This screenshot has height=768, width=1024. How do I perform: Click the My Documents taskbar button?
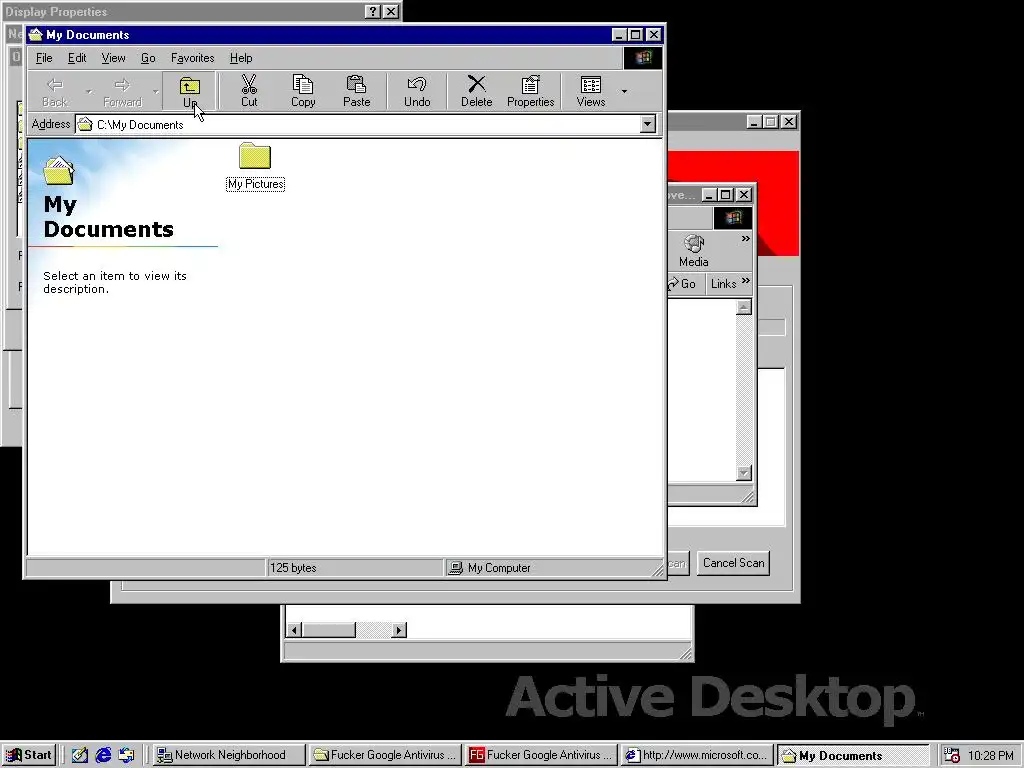(x=853, y=755)
